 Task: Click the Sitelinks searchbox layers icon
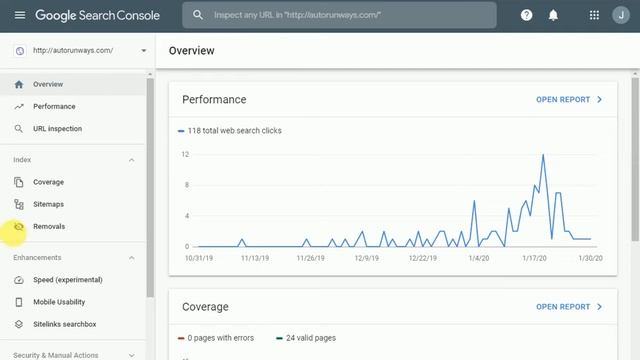(19, 324)
